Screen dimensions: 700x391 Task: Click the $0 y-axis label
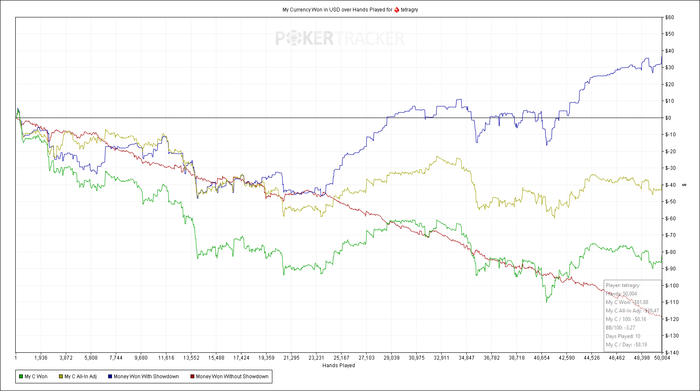tap(668, 118)
